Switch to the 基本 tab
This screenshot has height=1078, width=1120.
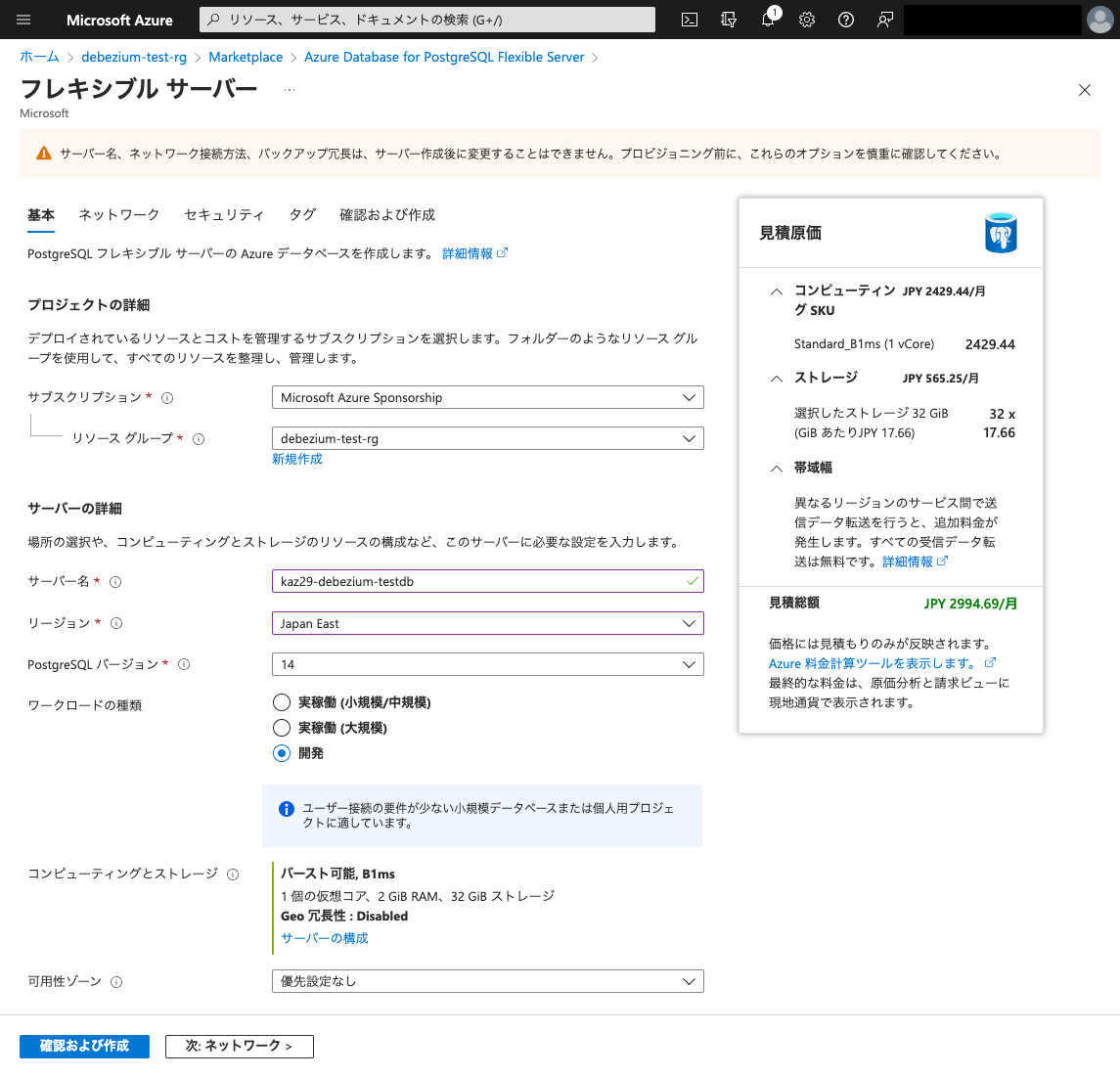click(x=41, y=215)
